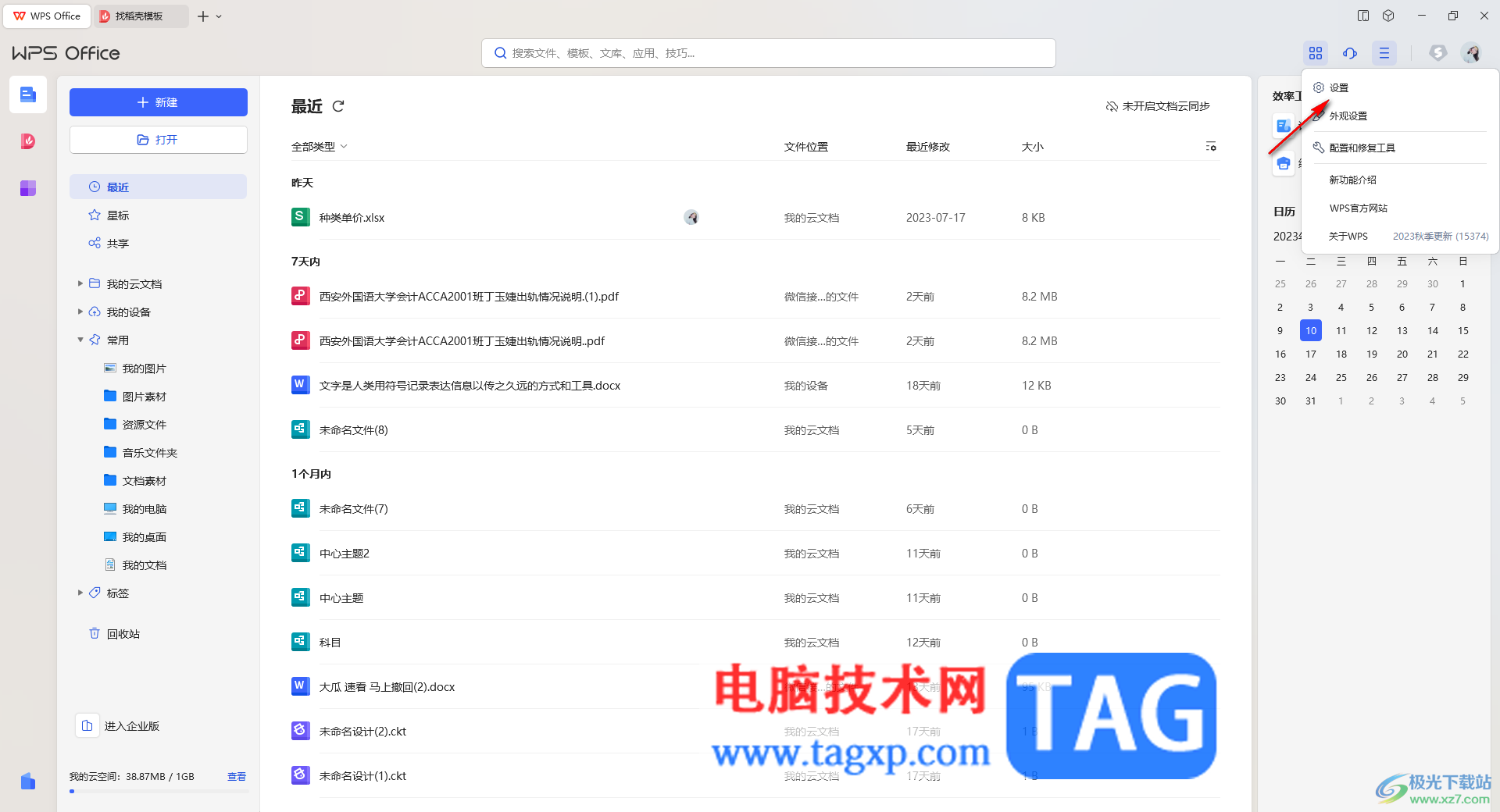Image resolution: width=1500 pixels, height=812 pixels.
Task: Open list view settings icon in header row
Action: [x=1211, y=147]
